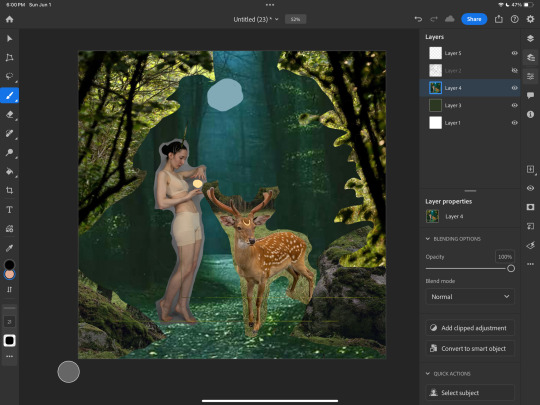The height and width of the screenshot is (405, 540).
Task: Select the Eraser tool
Action: click(x=10, y=114)
